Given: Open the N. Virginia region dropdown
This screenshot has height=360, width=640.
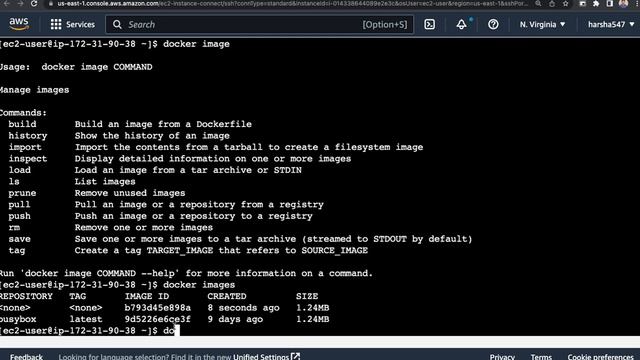Looking at the screenshot, I should point(542,24).
